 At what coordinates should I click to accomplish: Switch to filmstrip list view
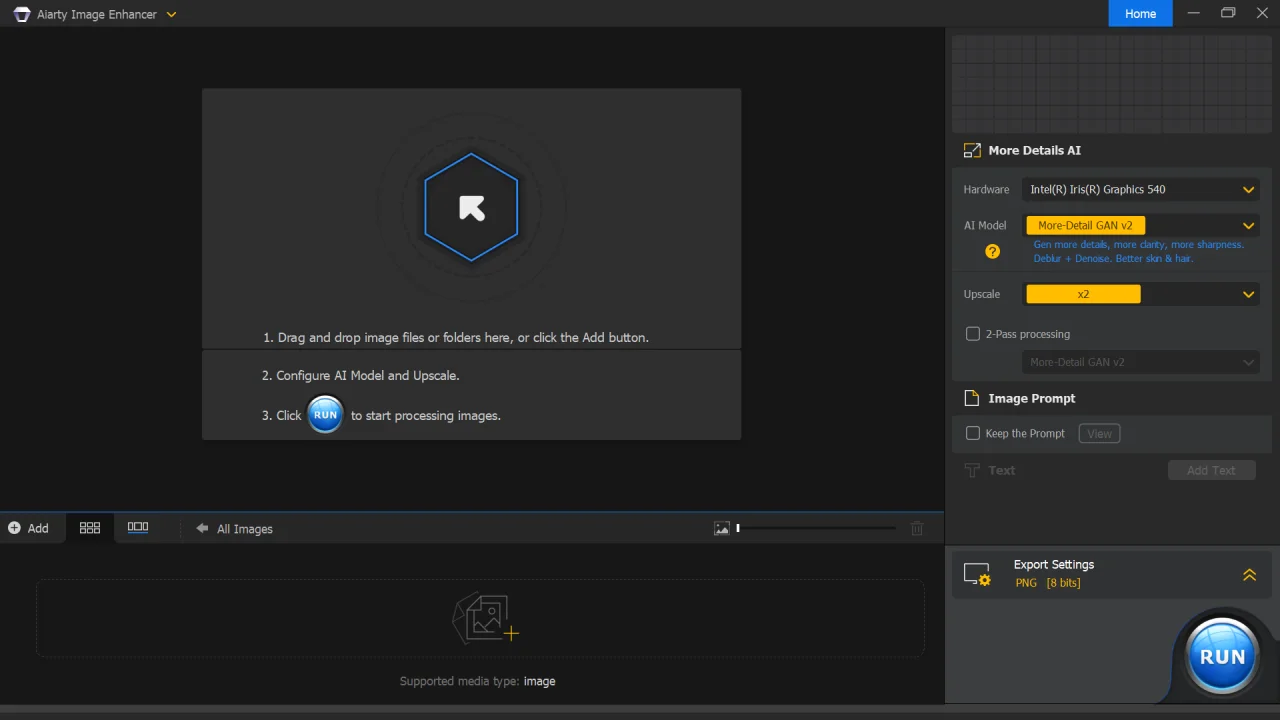pyautogui.click(x=138, y=527)
